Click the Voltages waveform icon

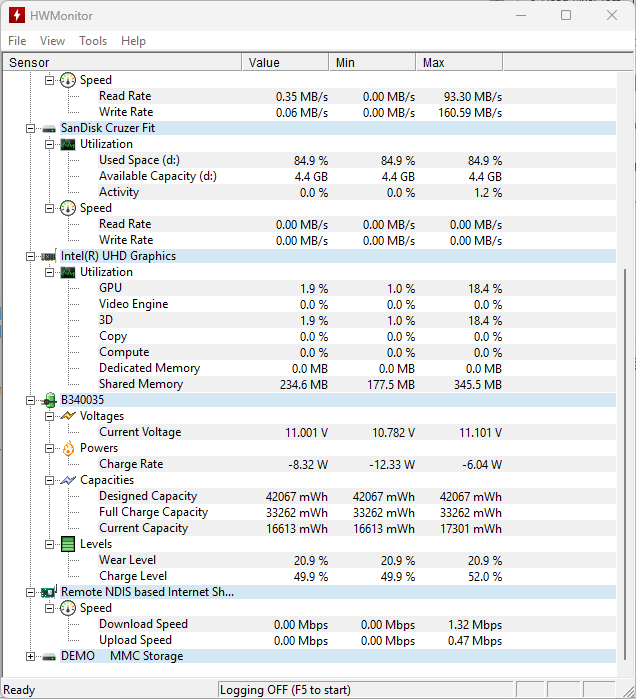coord(68,416)
